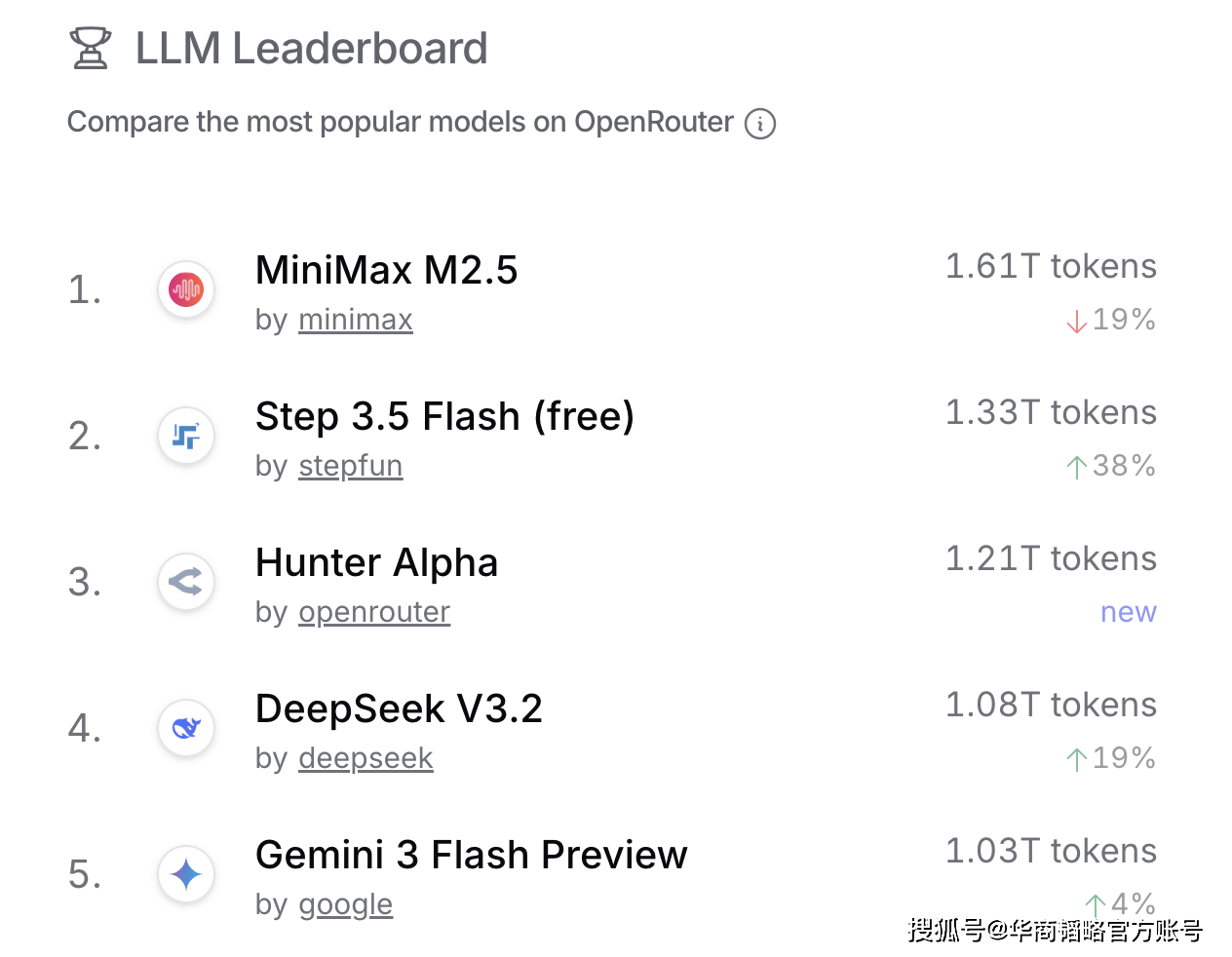Click the Google Gemini star icon
This screenshot has width=1232, height=957.
click(186, 874)
